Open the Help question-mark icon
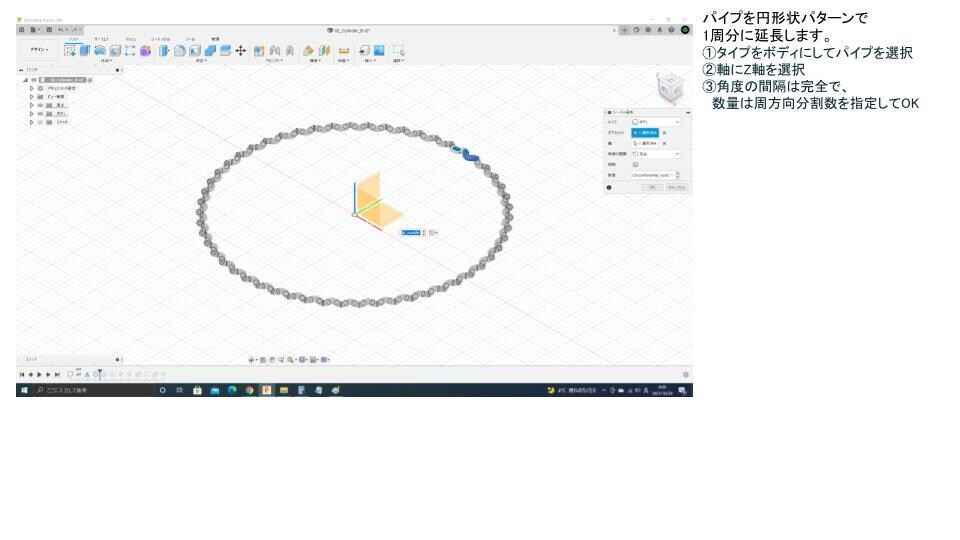Screen dimensions: 960x540 672,29
